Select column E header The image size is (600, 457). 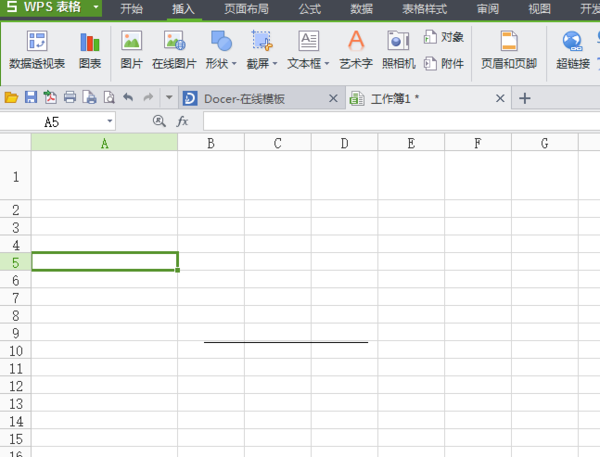tap(411, 142)
